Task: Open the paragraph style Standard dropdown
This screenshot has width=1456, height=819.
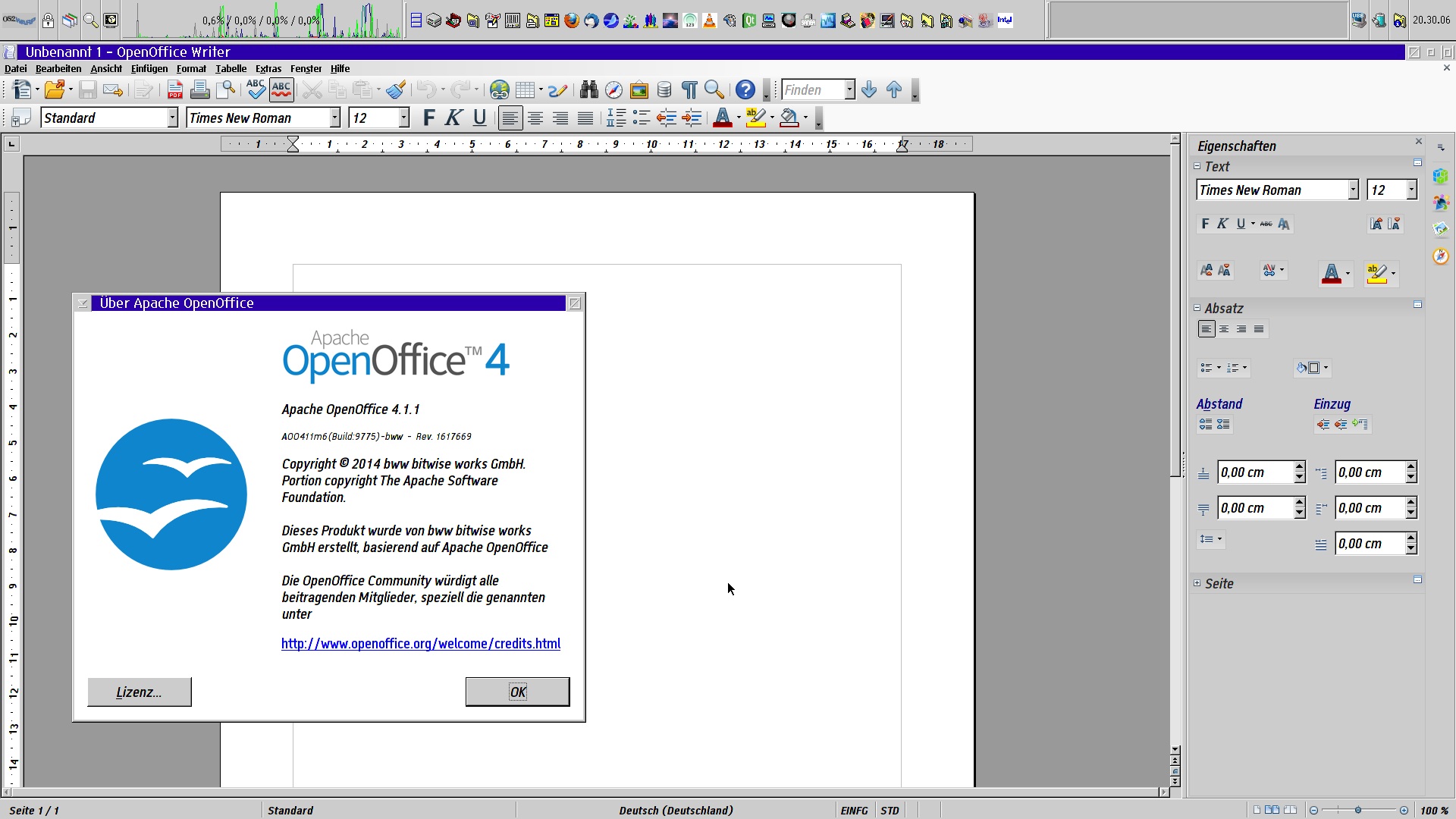Action: click(171, 117)
